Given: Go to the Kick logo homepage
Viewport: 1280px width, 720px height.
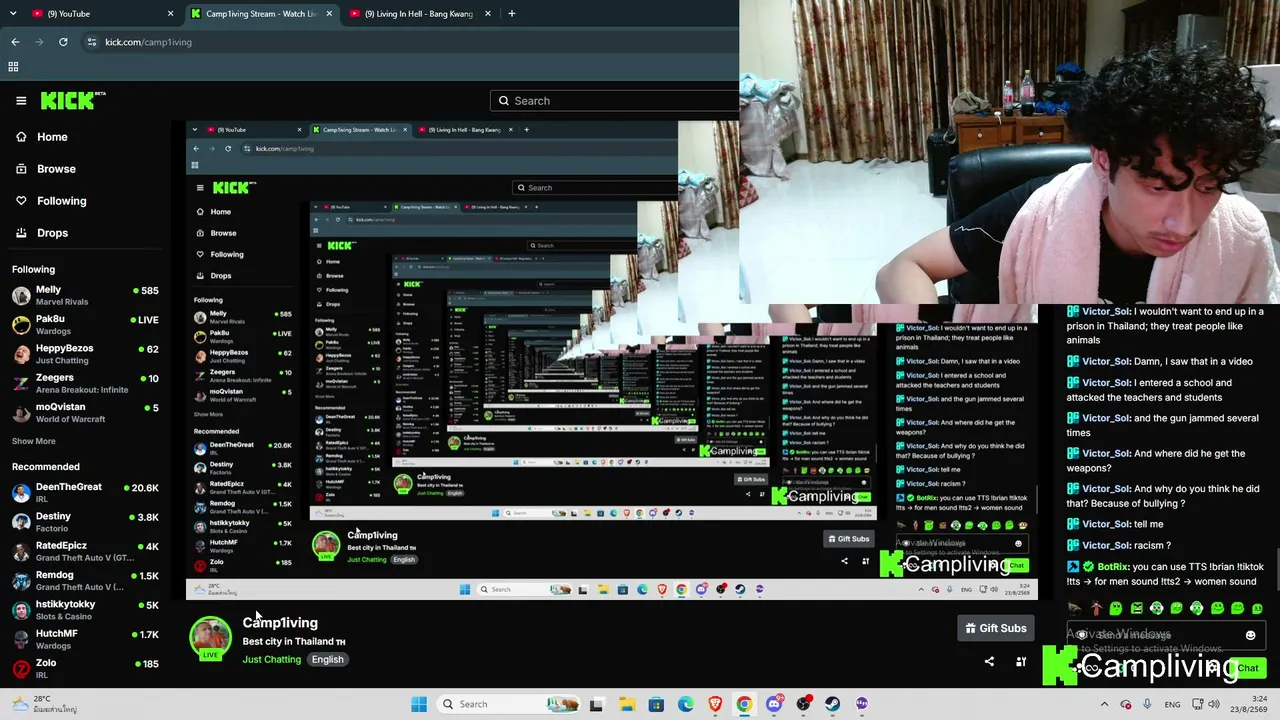Looking at the screenshot, I should [x=73, y=100].
